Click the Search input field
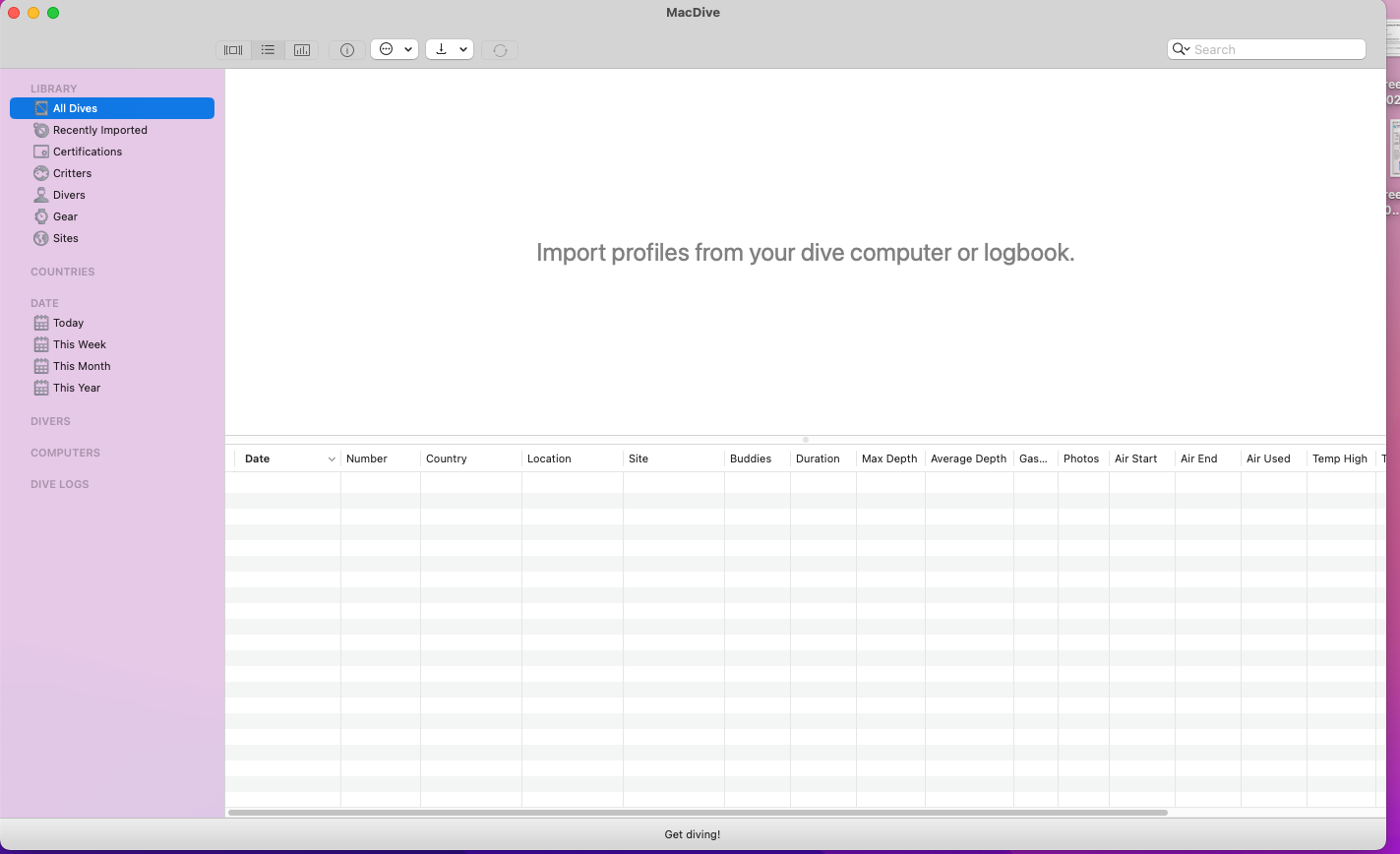Image resolution: width=1400 pixels, height=854 pixels. (x=1275, y=49)
